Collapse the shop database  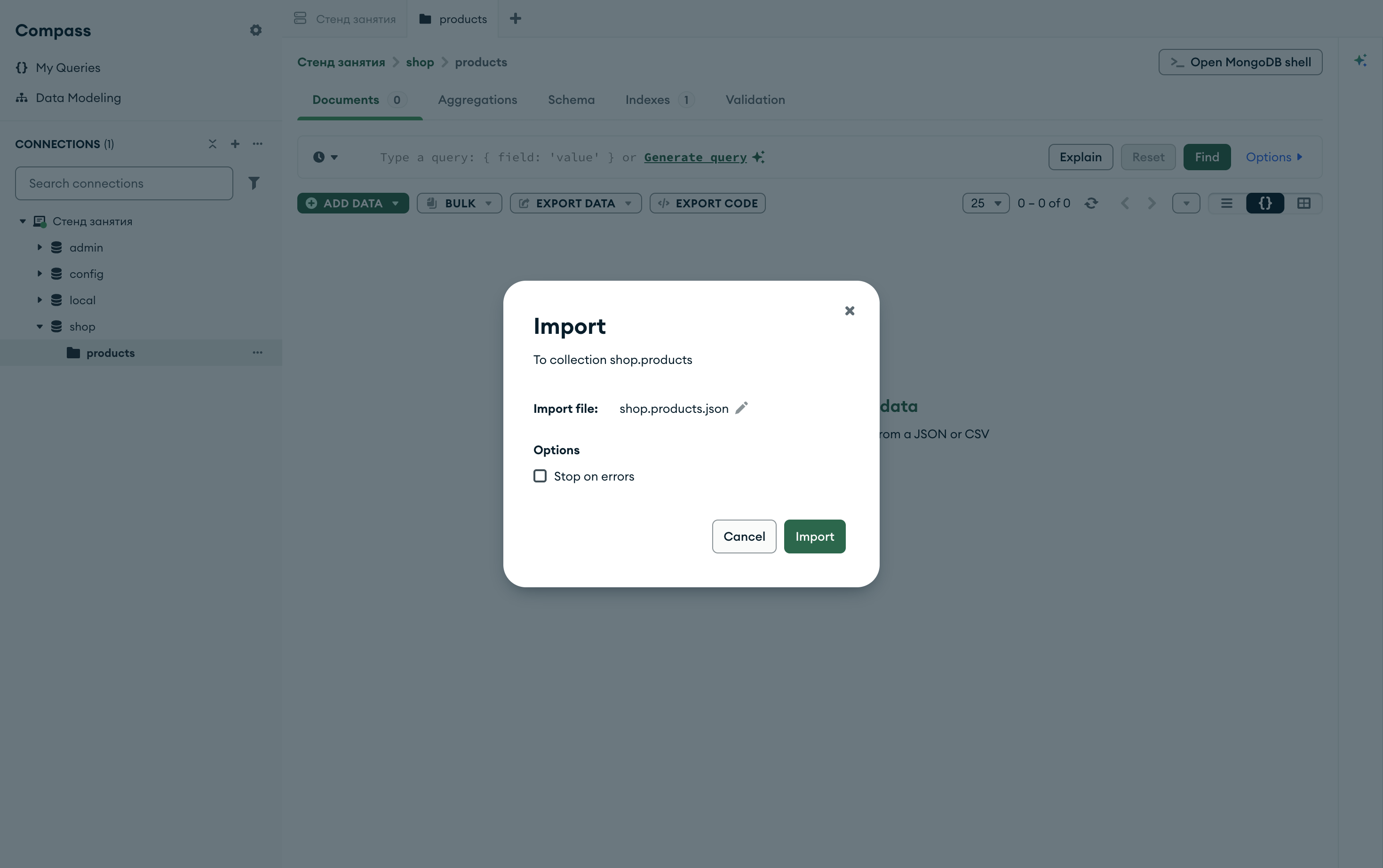coord(40,327)
